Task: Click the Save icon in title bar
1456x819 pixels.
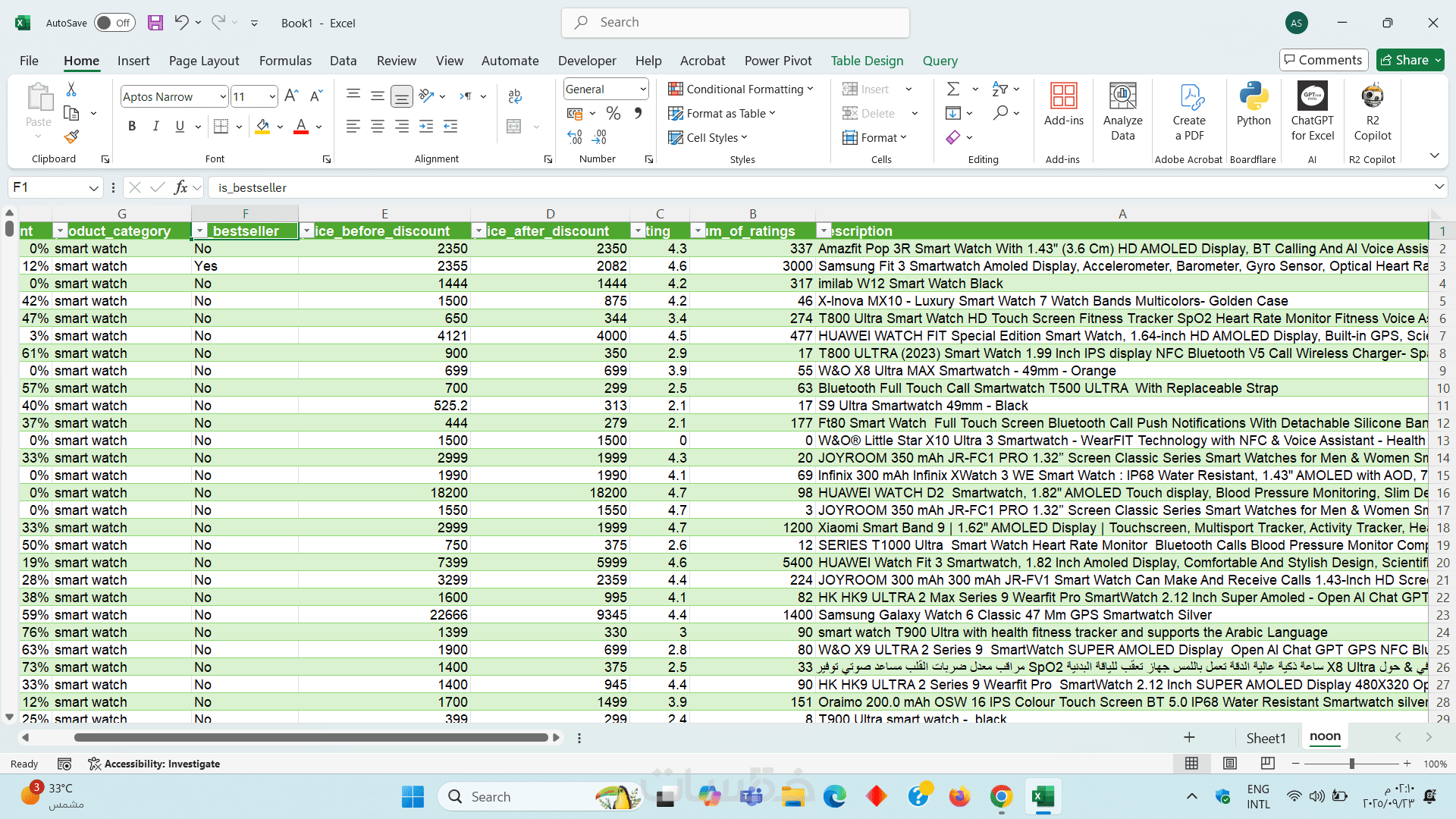Action: point(155,23)
